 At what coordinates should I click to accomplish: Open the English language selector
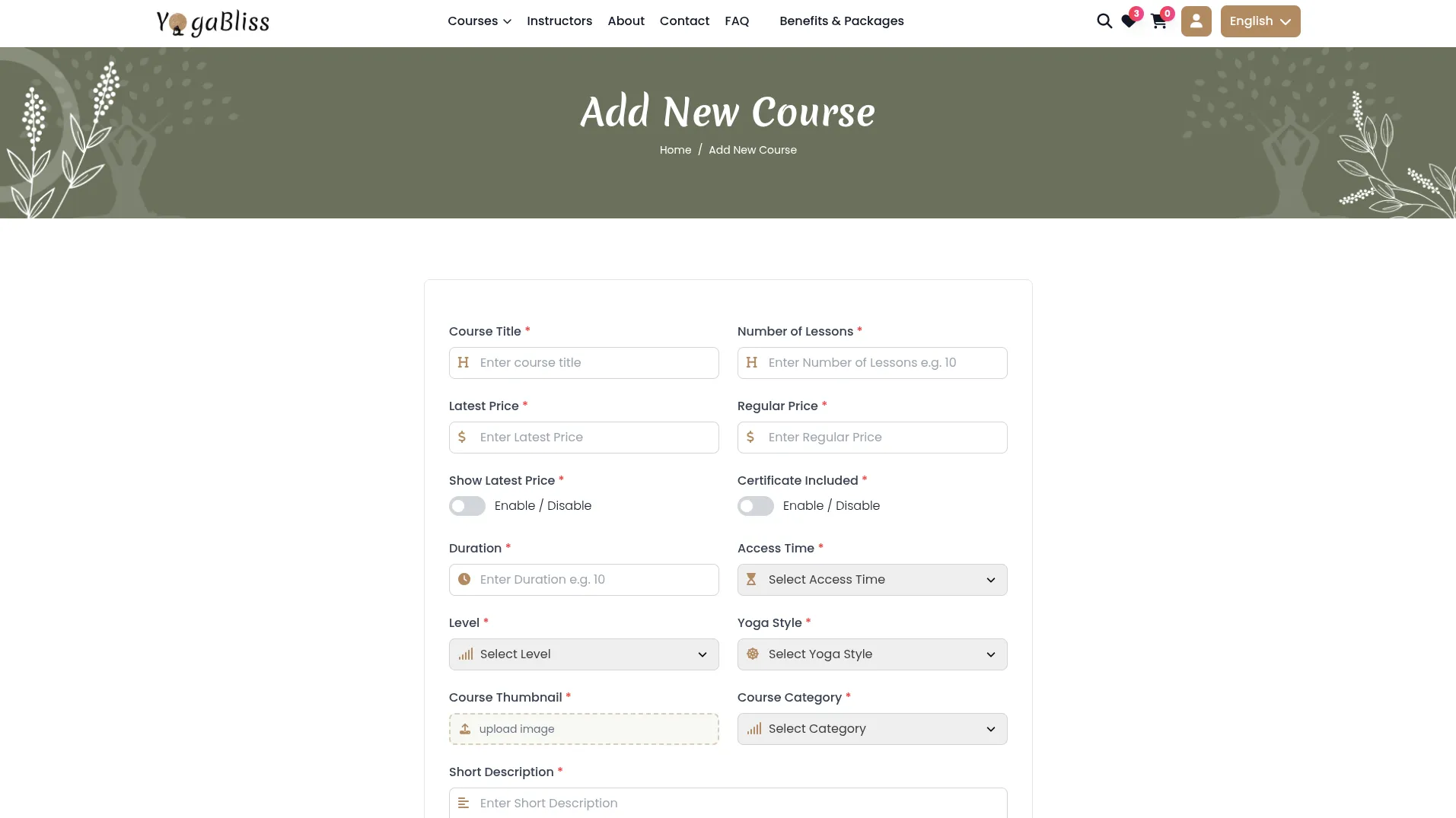click(1260, 21)
